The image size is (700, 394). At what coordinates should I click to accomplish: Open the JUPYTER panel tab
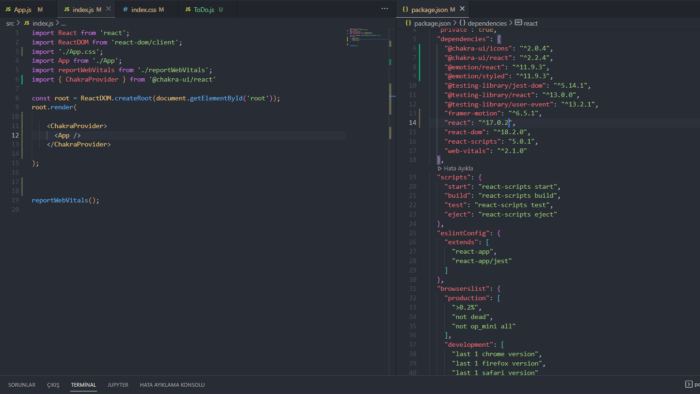pos(118,385)
